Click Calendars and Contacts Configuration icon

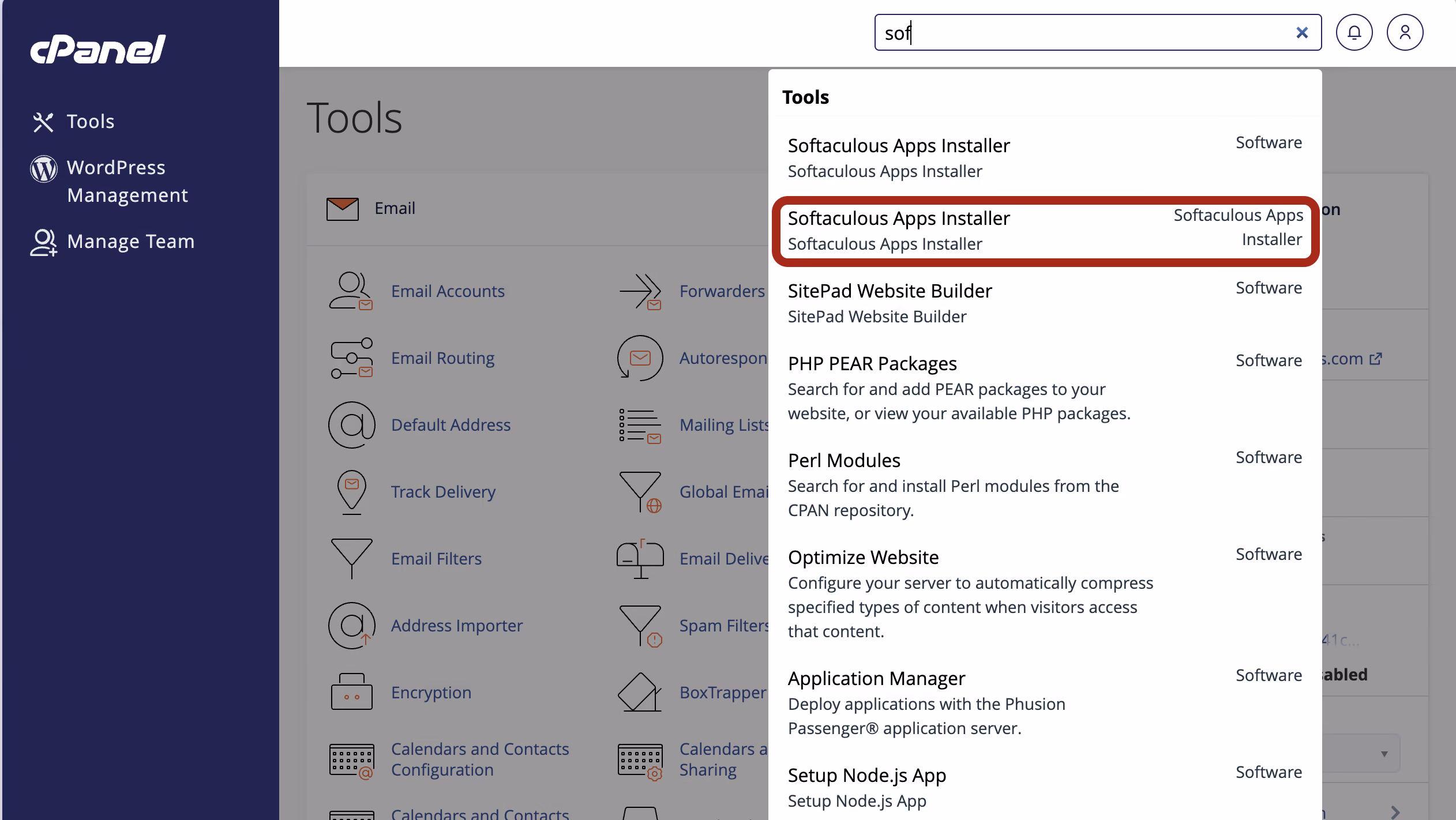coord(351,761)
